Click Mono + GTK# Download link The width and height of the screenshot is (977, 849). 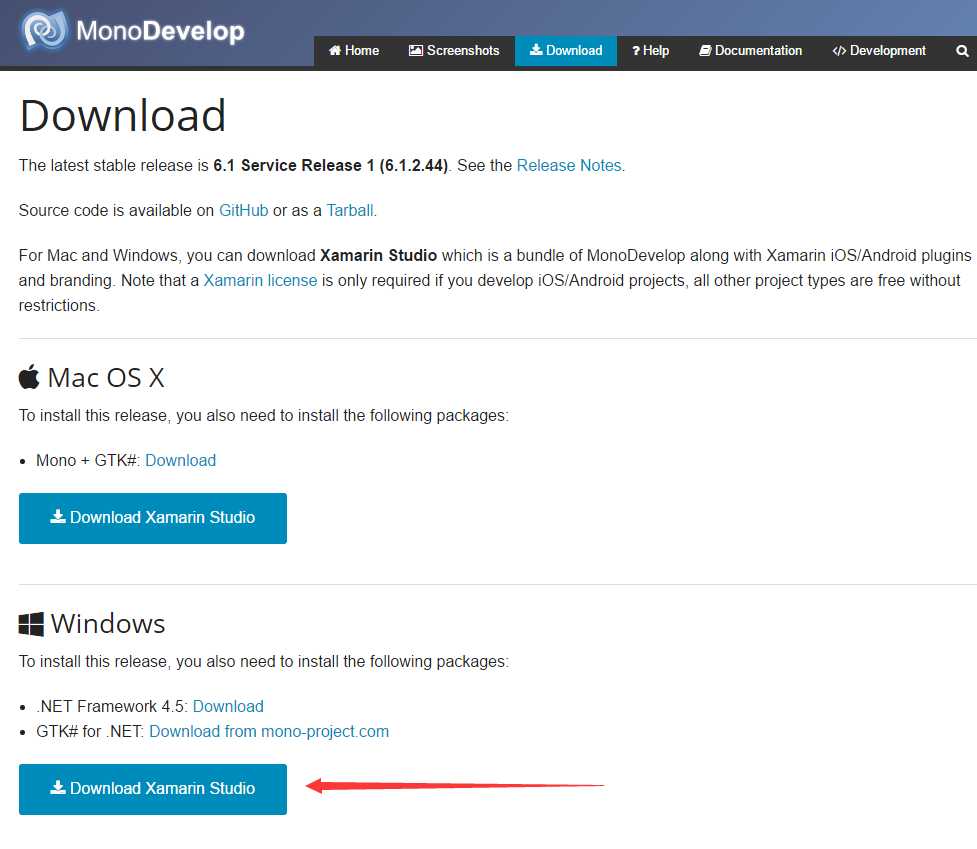[181, 460]
